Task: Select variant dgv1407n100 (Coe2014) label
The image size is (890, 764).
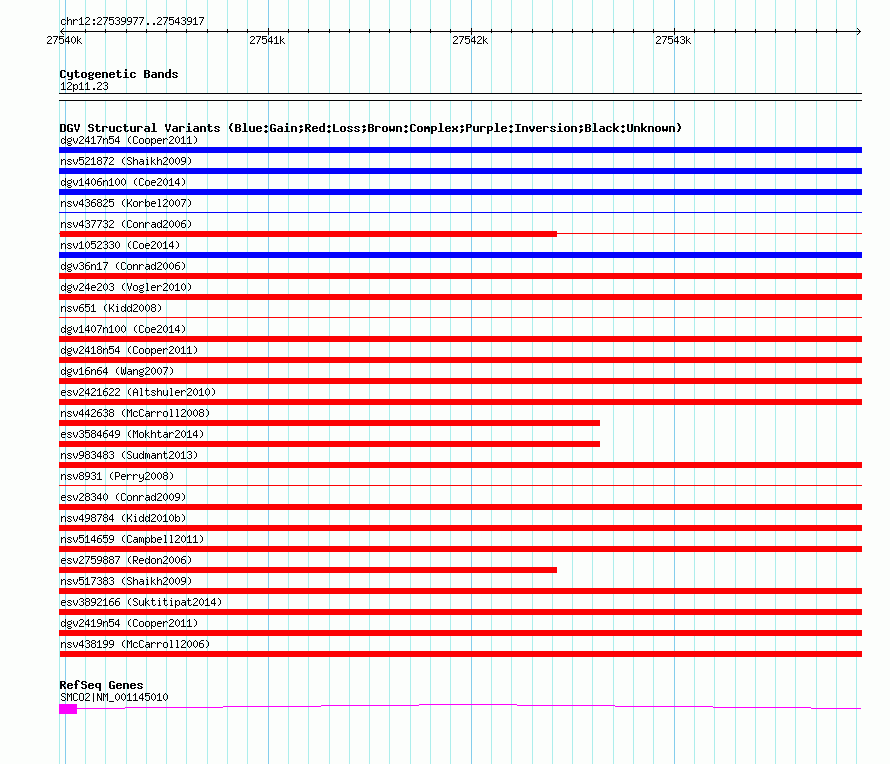Action: (123, 329)
